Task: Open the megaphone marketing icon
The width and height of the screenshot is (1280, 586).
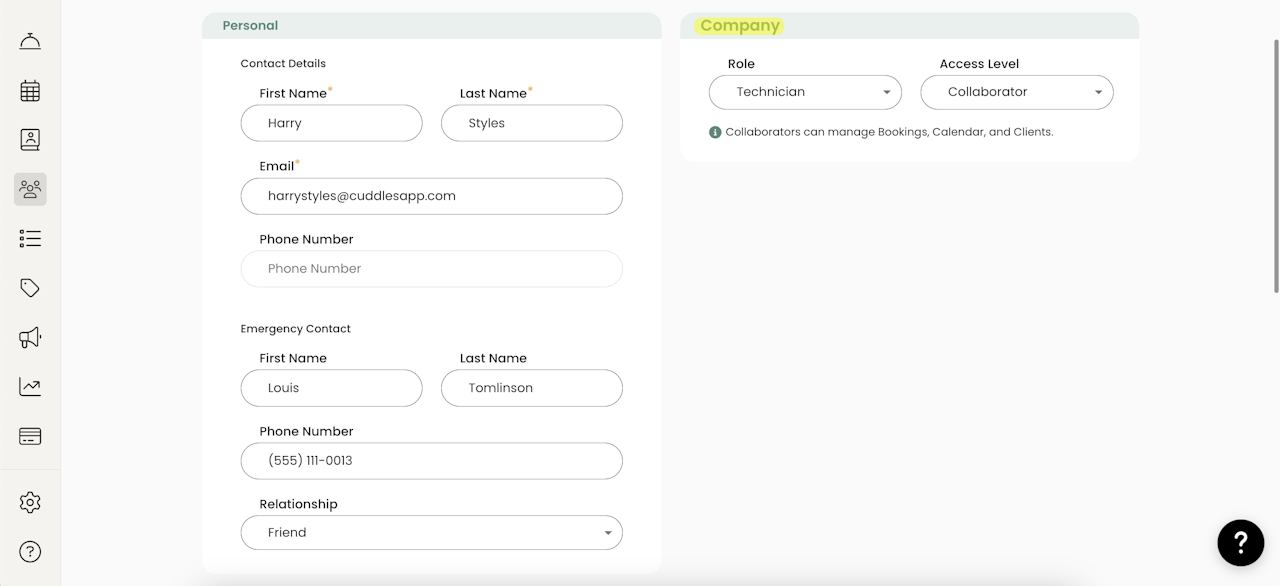Action: coord(30,337)
